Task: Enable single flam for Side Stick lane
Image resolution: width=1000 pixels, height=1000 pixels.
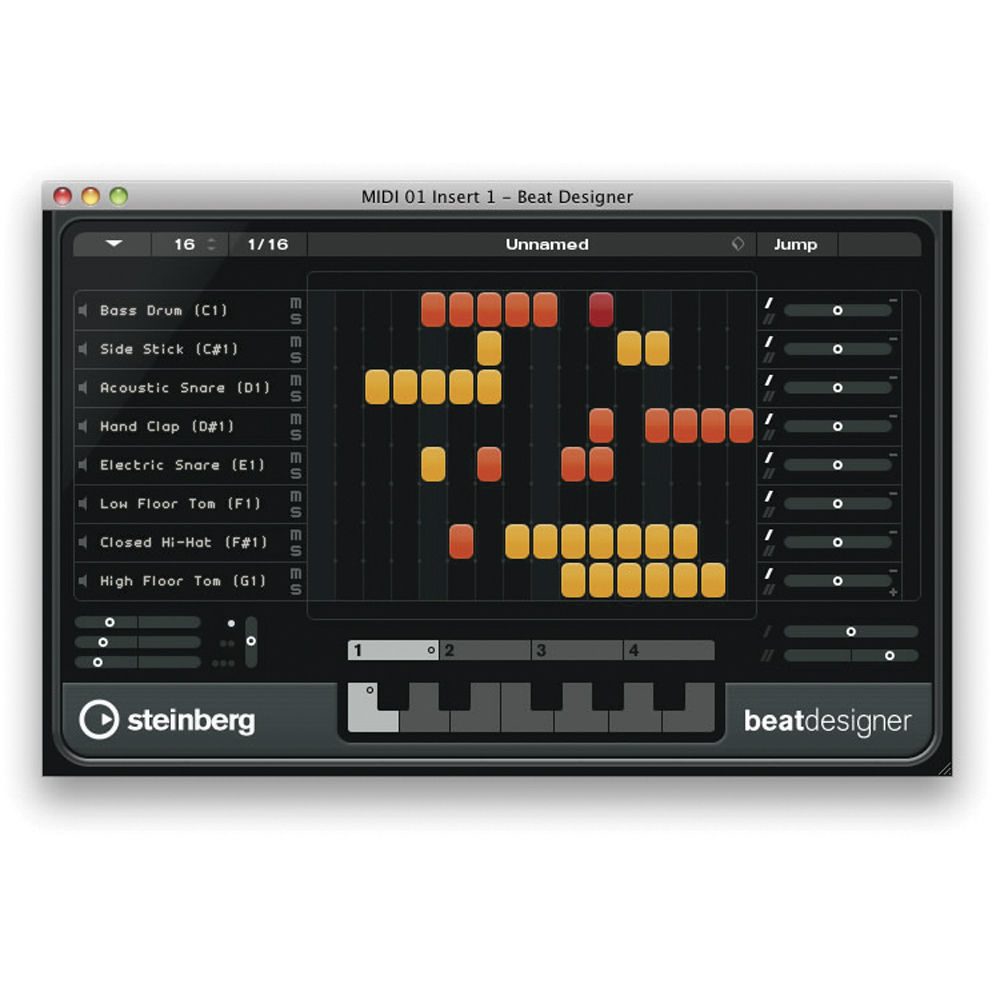Action: (769, 341)
